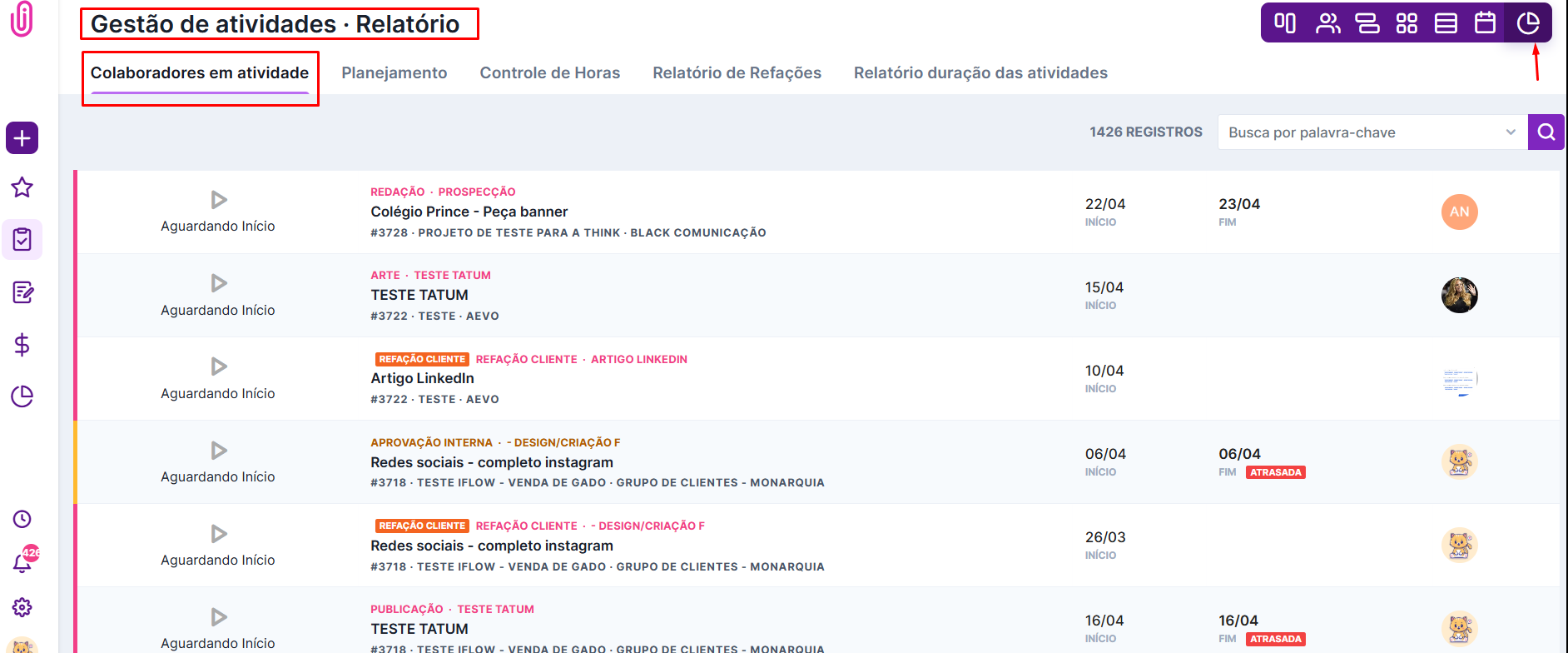
Task: Open the calendar view icon
Action: pos(1486,23)
